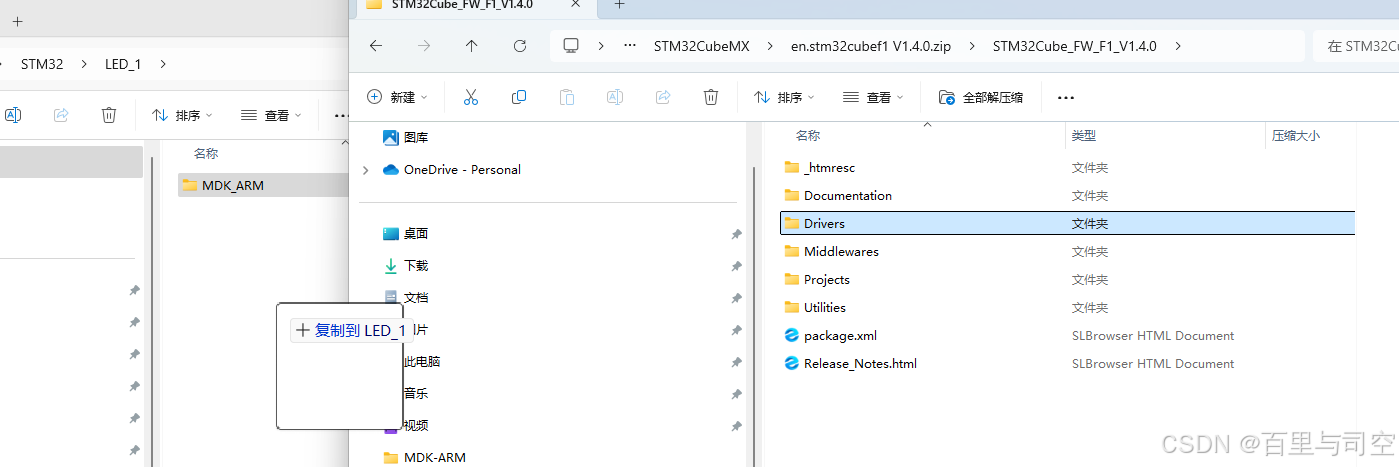Expand chevron after LED_1 in back window path

(163, 64)
